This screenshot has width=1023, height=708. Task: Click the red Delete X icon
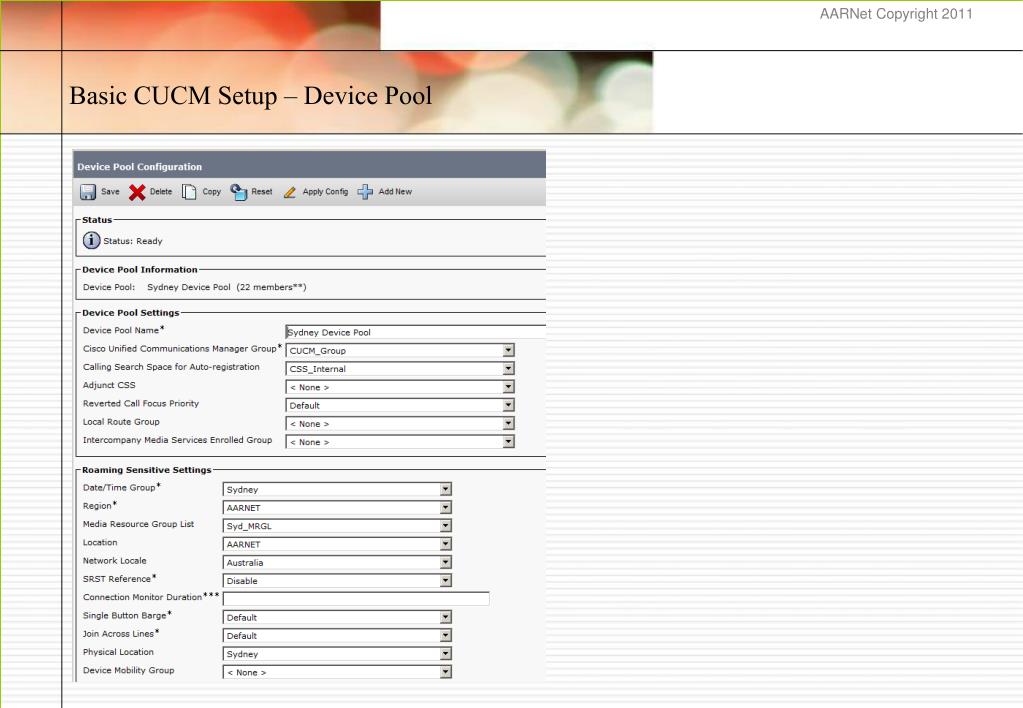point(135,192)
